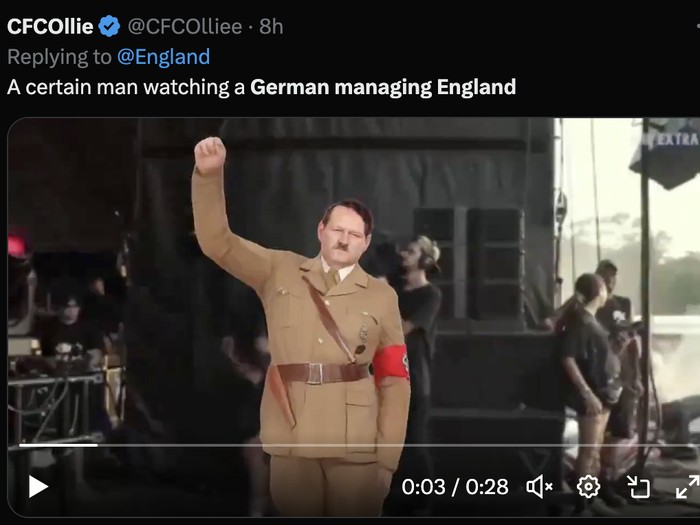The image size is (700, 525).
Task: Open the tweet via the 8h timestamp
Action: pos(271,26)
